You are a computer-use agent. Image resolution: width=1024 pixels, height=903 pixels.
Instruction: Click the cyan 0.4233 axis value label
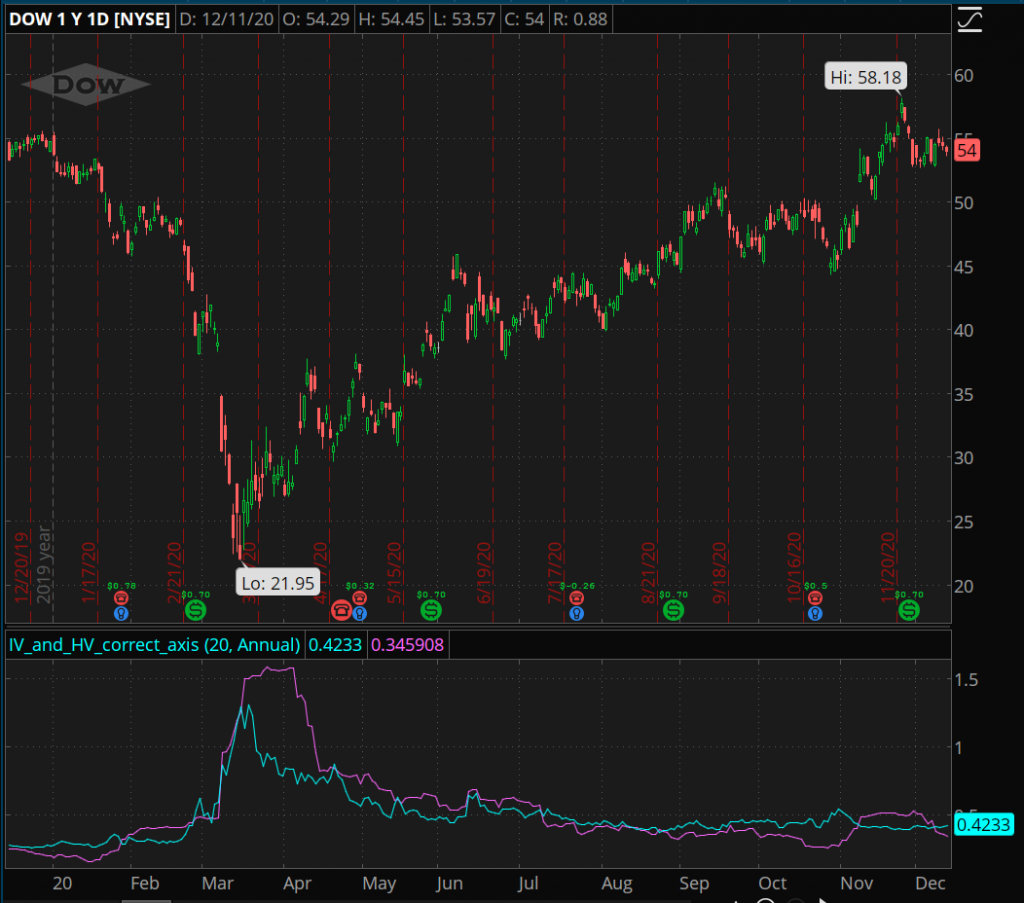(x=984, y=825)
